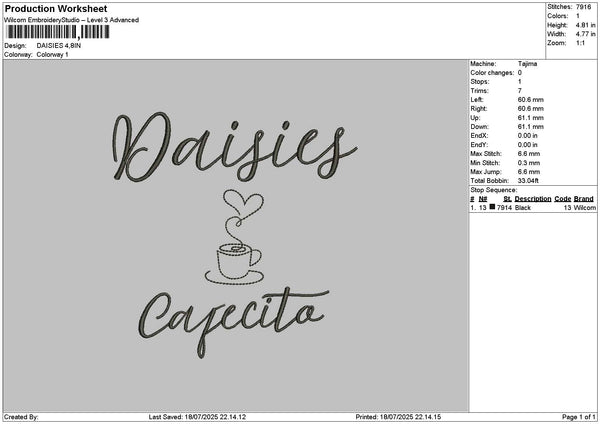The image size is (600, 424).
Task: Click the Cafecito script lettering
Action: coord(233,322)
